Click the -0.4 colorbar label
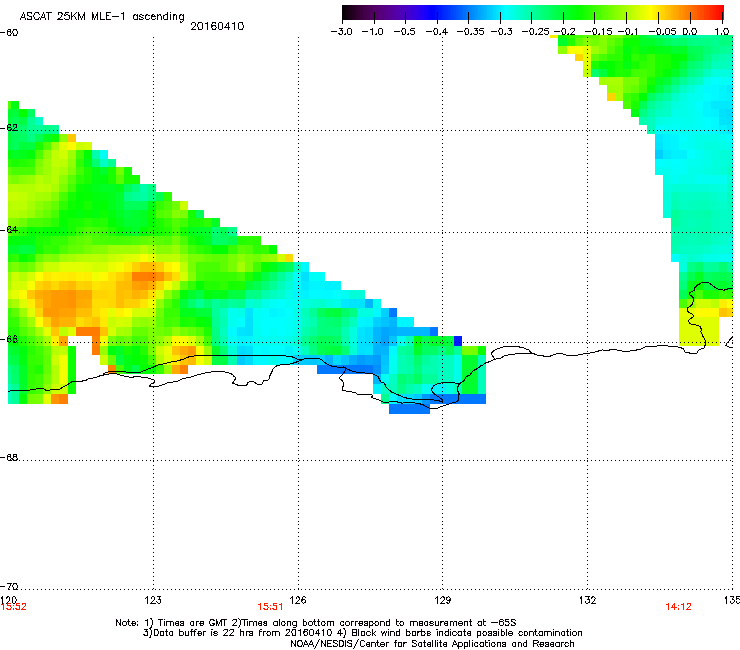 point(437,32)
